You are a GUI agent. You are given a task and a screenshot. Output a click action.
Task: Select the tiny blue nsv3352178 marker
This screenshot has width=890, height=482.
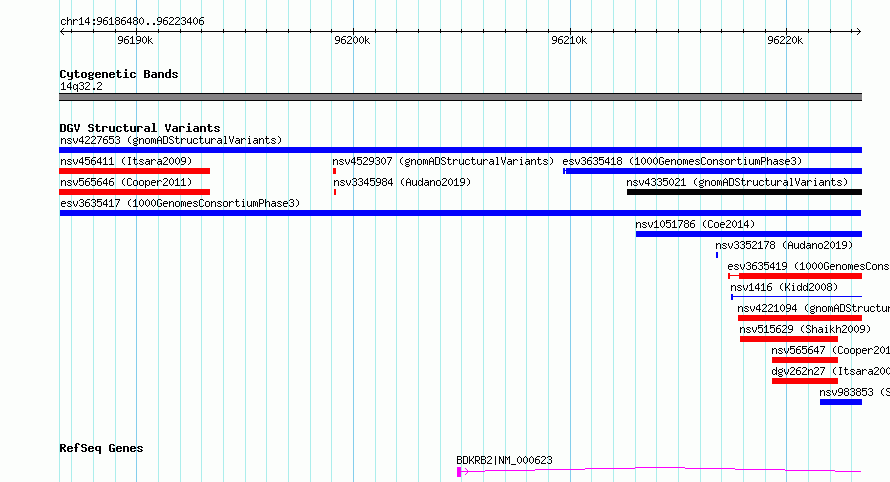coord(717,255)
